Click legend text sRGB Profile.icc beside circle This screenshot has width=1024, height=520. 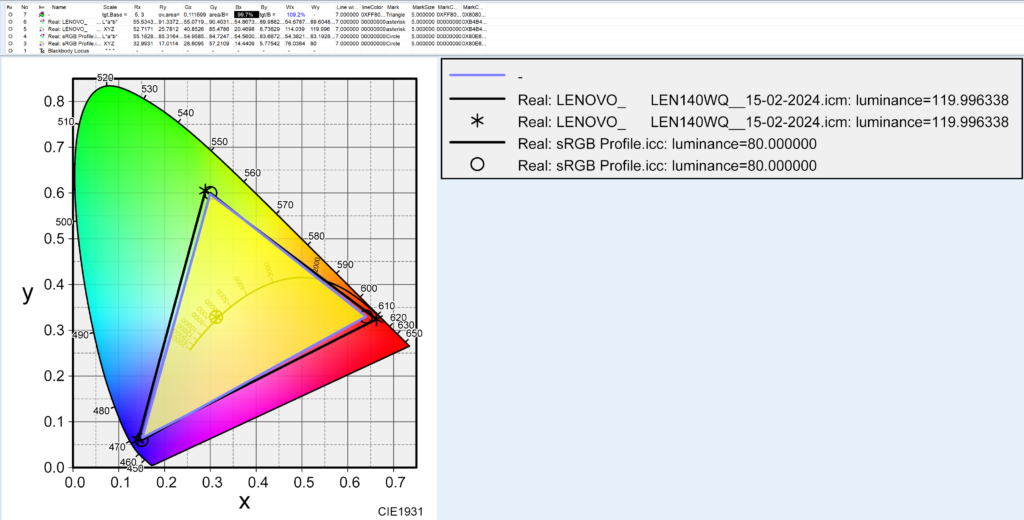point(667,165)
